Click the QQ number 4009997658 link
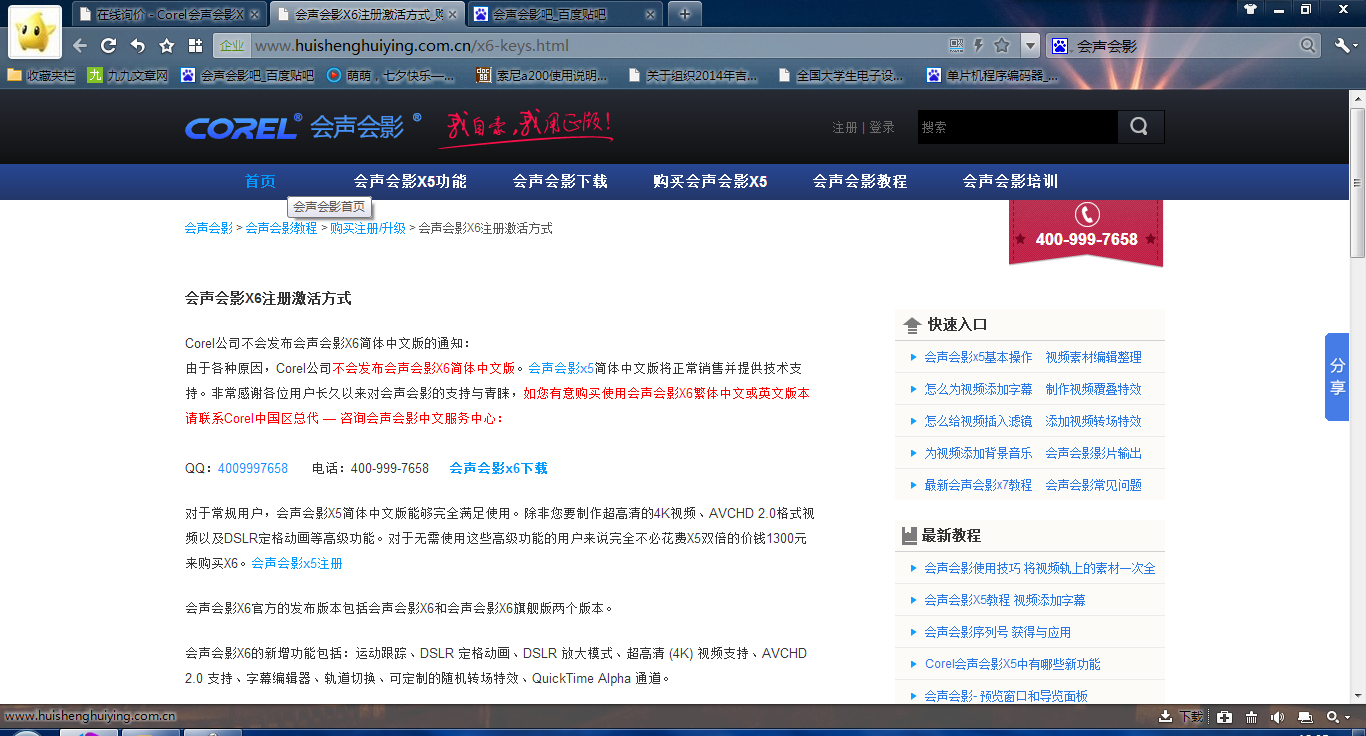 click(x=253, y=468)
